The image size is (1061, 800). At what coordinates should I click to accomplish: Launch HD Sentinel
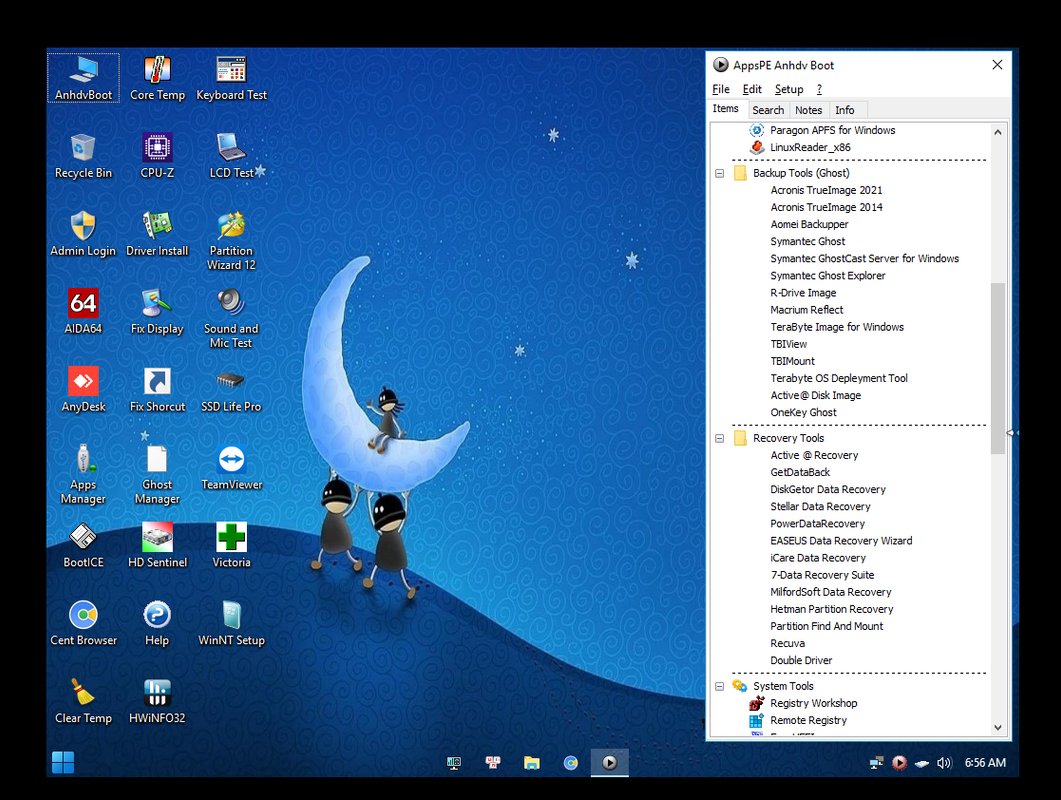pyautogui.click(x=157, y=545)
